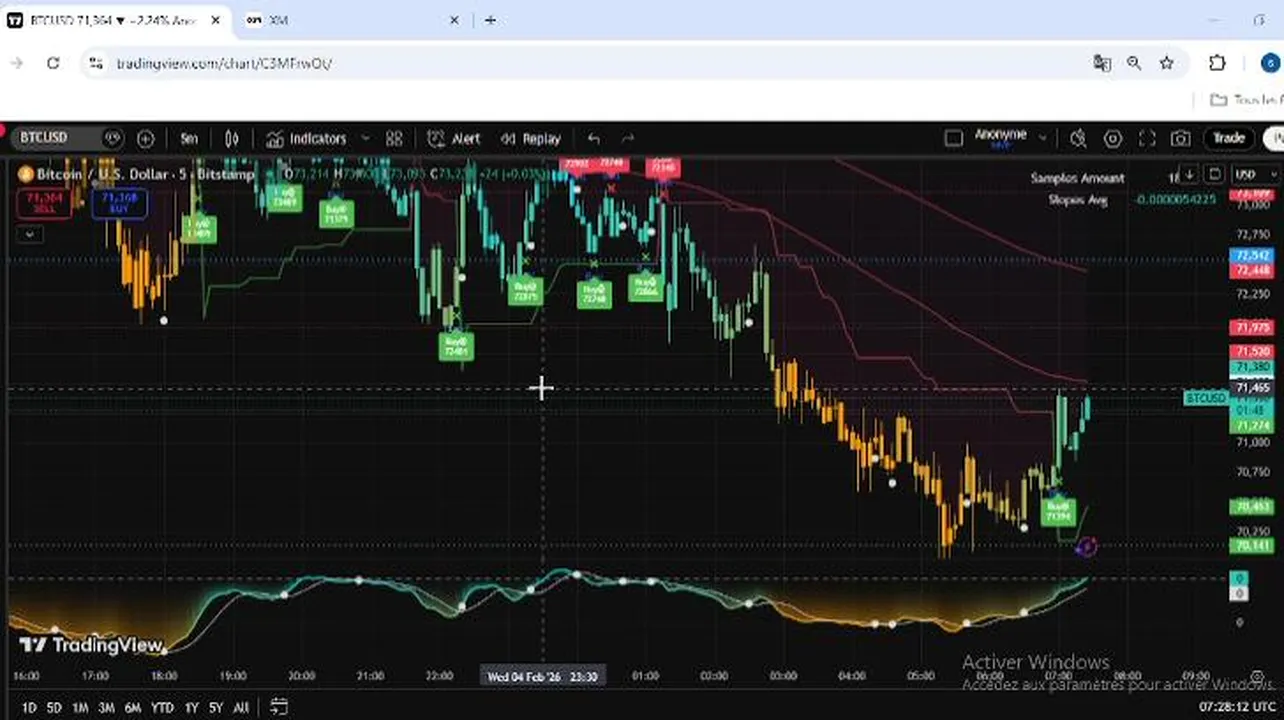Select the All date range

pos(241,708)
